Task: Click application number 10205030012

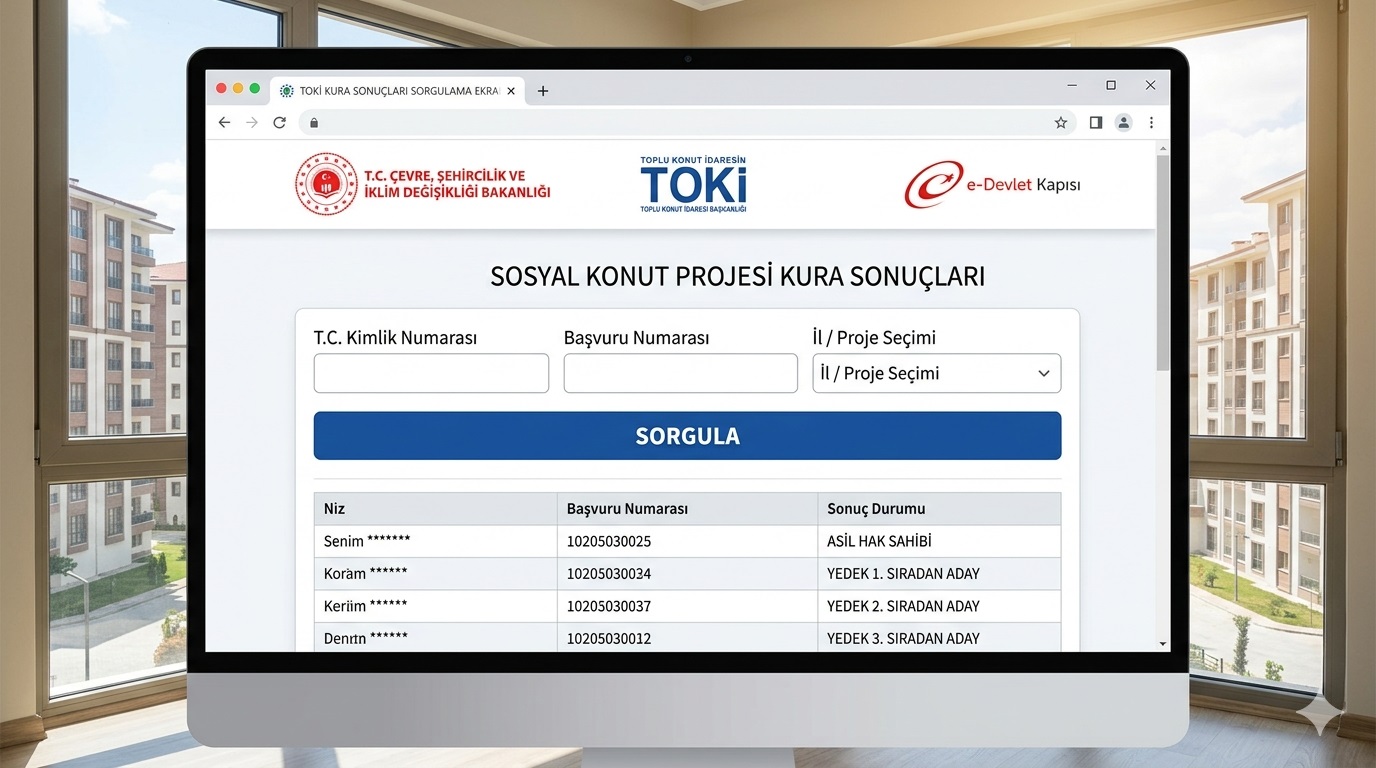Action: click(609, 638)
